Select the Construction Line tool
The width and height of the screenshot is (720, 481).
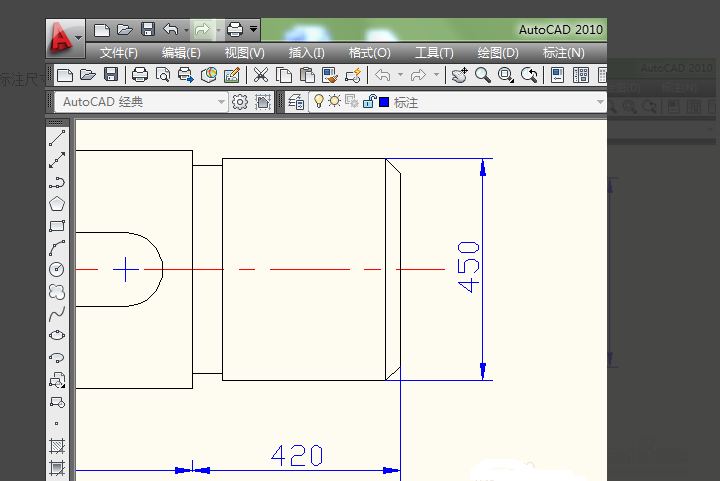coord(57,160)
